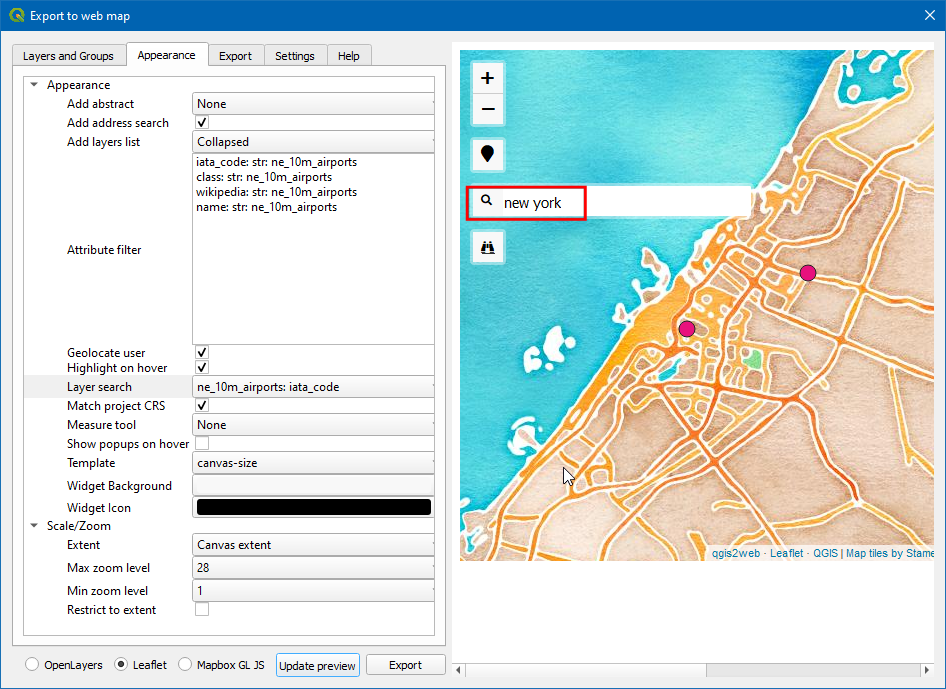
Task: Switch to the Layers and Groups tab
Action: (68, 56)
